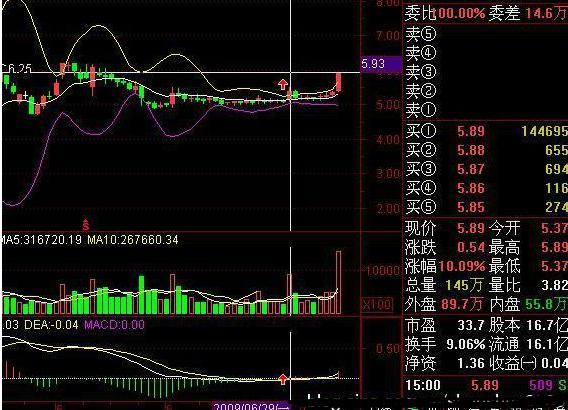The height and width of the screenshot is (410, 568).
Task: Click the X100 volume scale label
Action: point(377,304)
